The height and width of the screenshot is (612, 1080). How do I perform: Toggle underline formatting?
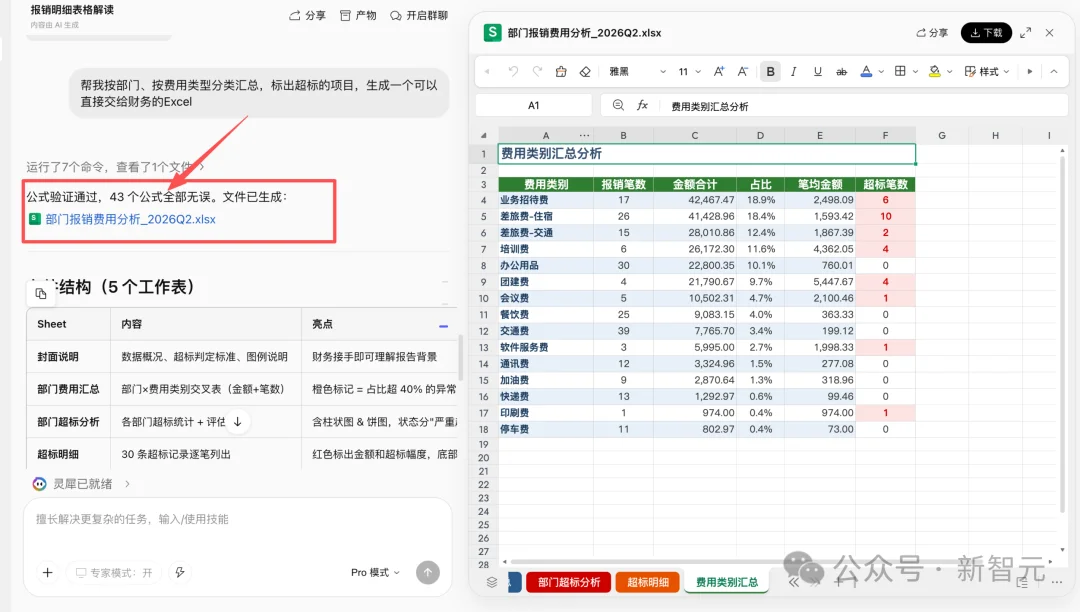click(x=818, y=72)
